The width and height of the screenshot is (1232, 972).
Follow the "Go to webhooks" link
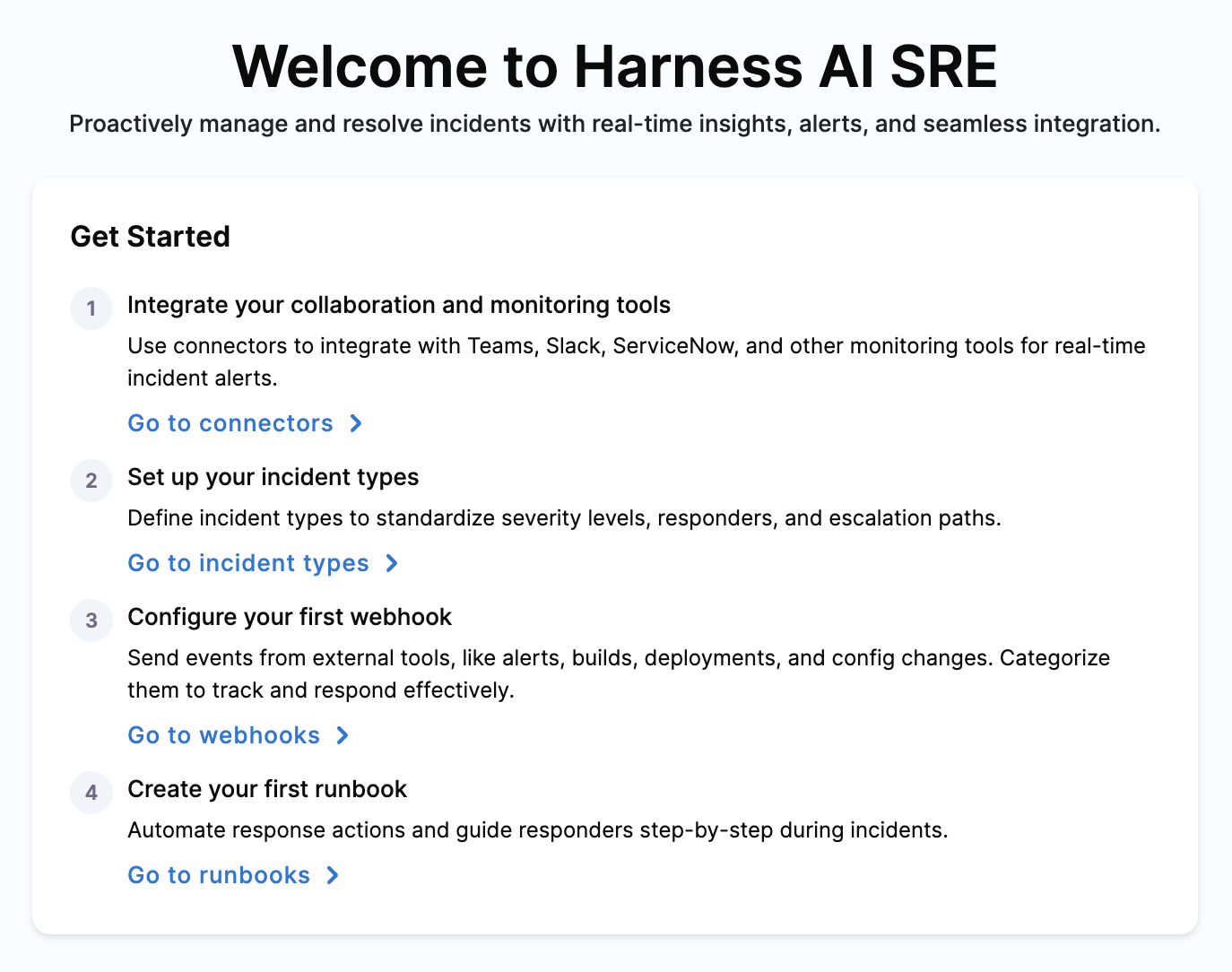(x=223, y=735)
